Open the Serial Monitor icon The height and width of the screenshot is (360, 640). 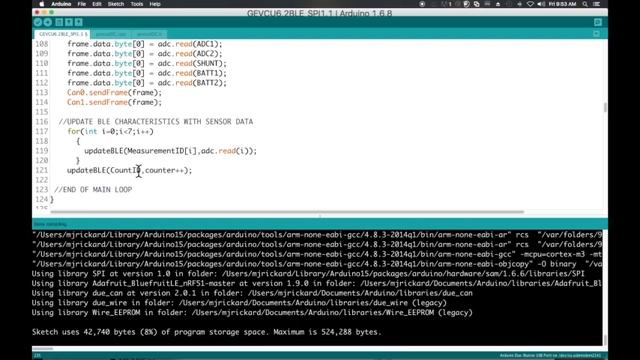pos(598,22)
